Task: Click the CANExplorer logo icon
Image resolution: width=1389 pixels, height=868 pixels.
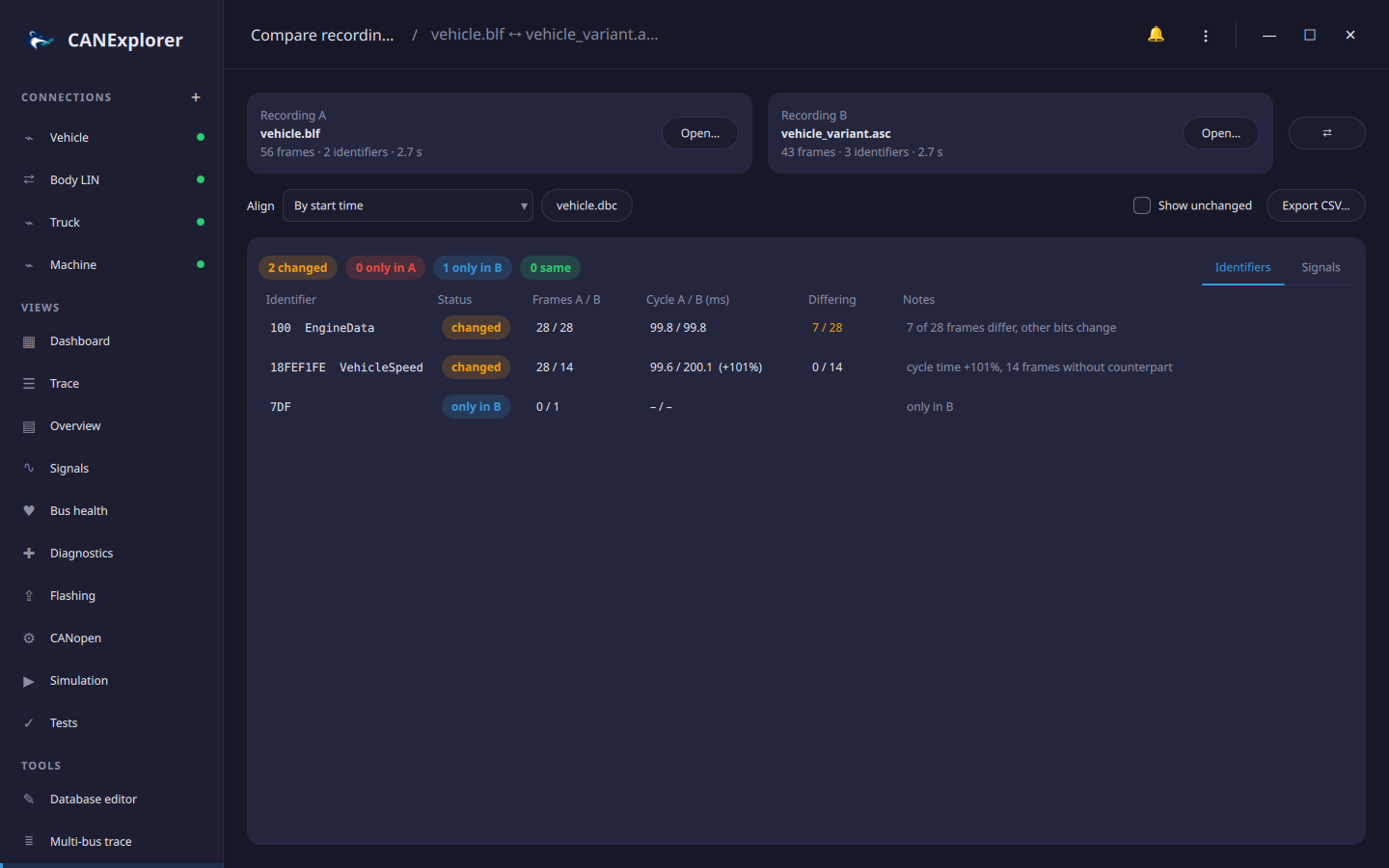Action: coord(41,40)
